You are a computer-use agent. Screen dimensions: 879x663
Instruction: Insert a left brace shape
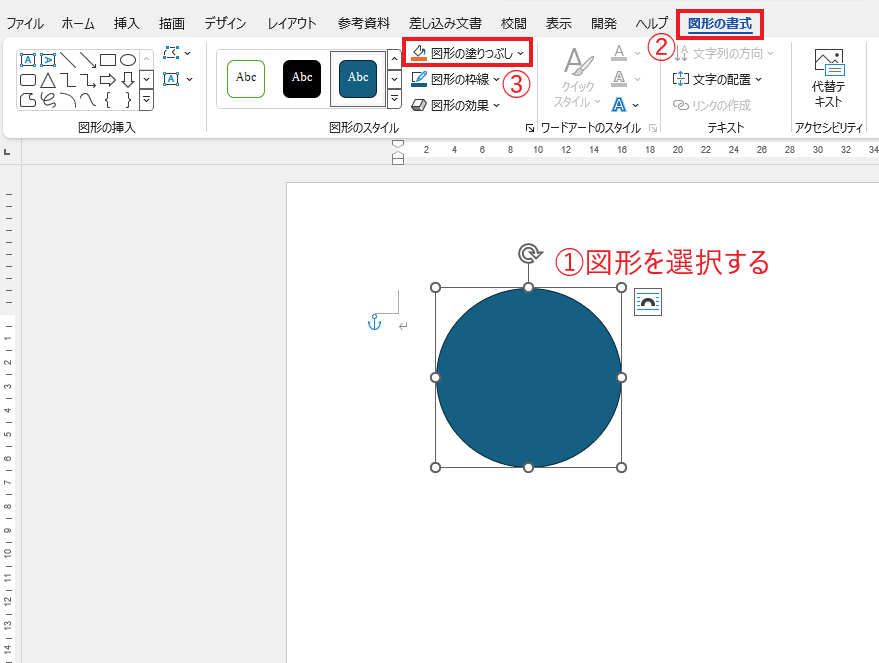point(108,100)
